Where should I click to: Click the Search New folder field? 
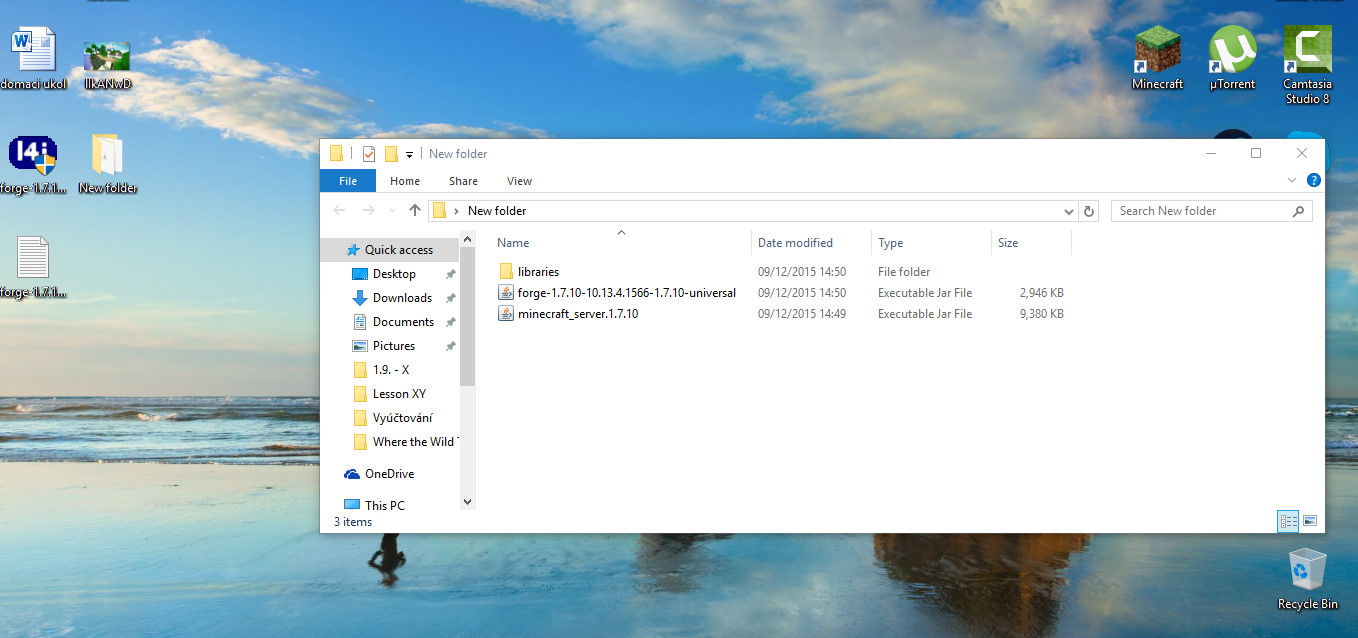click(x=1200, y=211)
